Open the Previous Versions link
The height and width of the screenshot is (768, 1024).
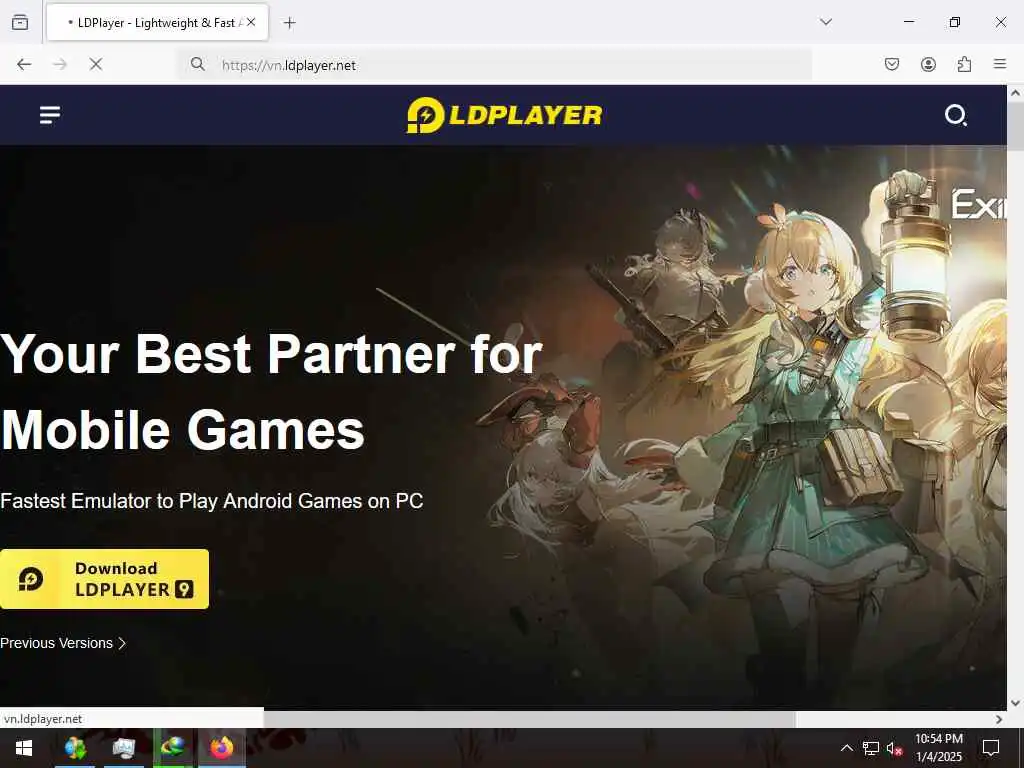point(63,643)
